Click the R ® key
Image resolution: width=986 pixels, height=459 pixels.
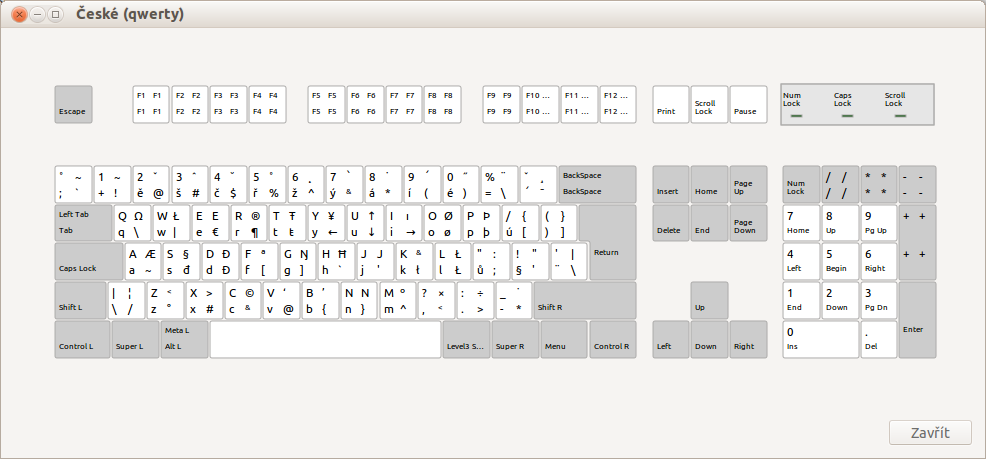point(248,223)
